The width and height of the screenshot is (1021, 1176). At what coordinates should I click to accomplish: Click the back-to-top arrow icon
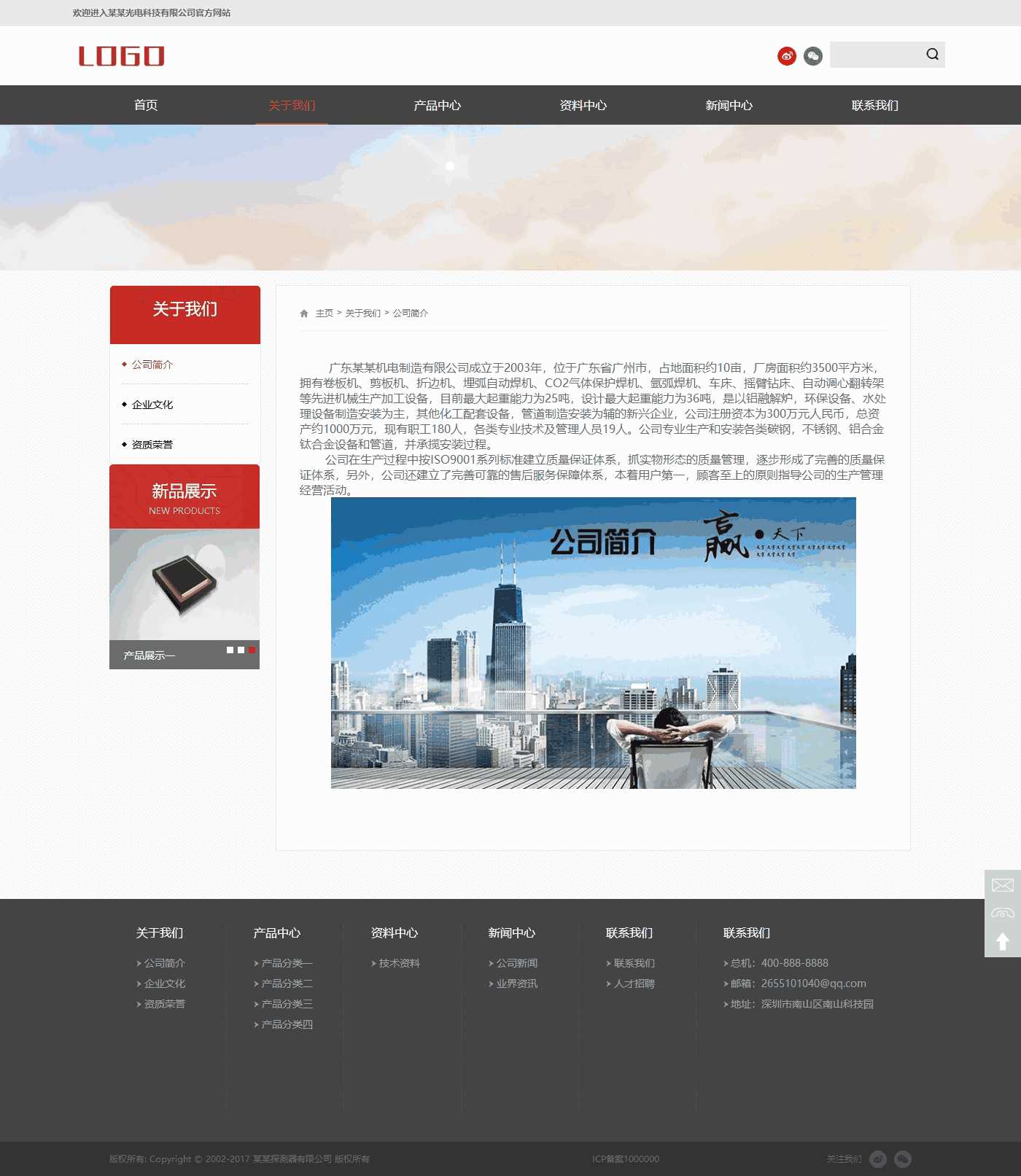tap(1002, 941)
